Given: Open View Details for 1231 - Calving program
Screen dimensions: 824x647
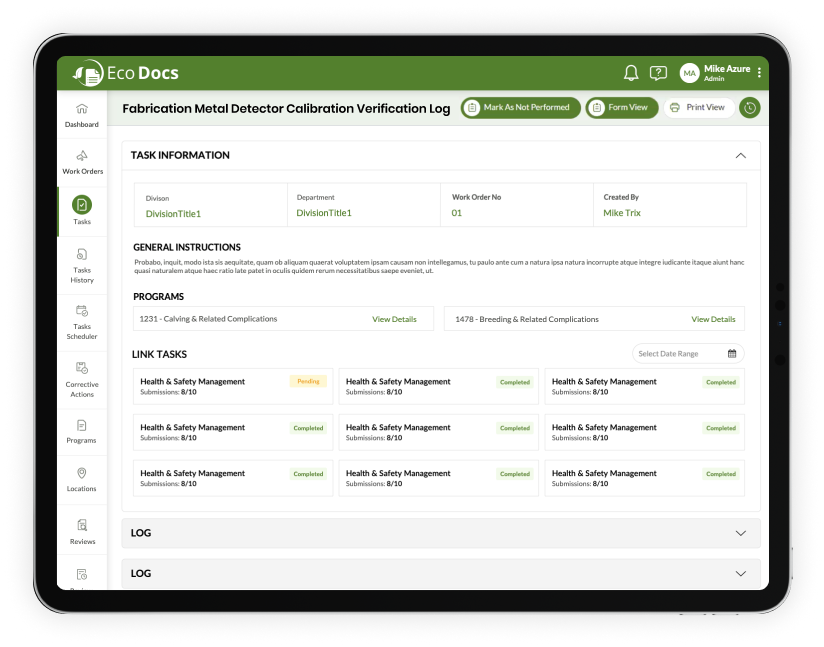Looking at the screenshot, I should point(394,318).
